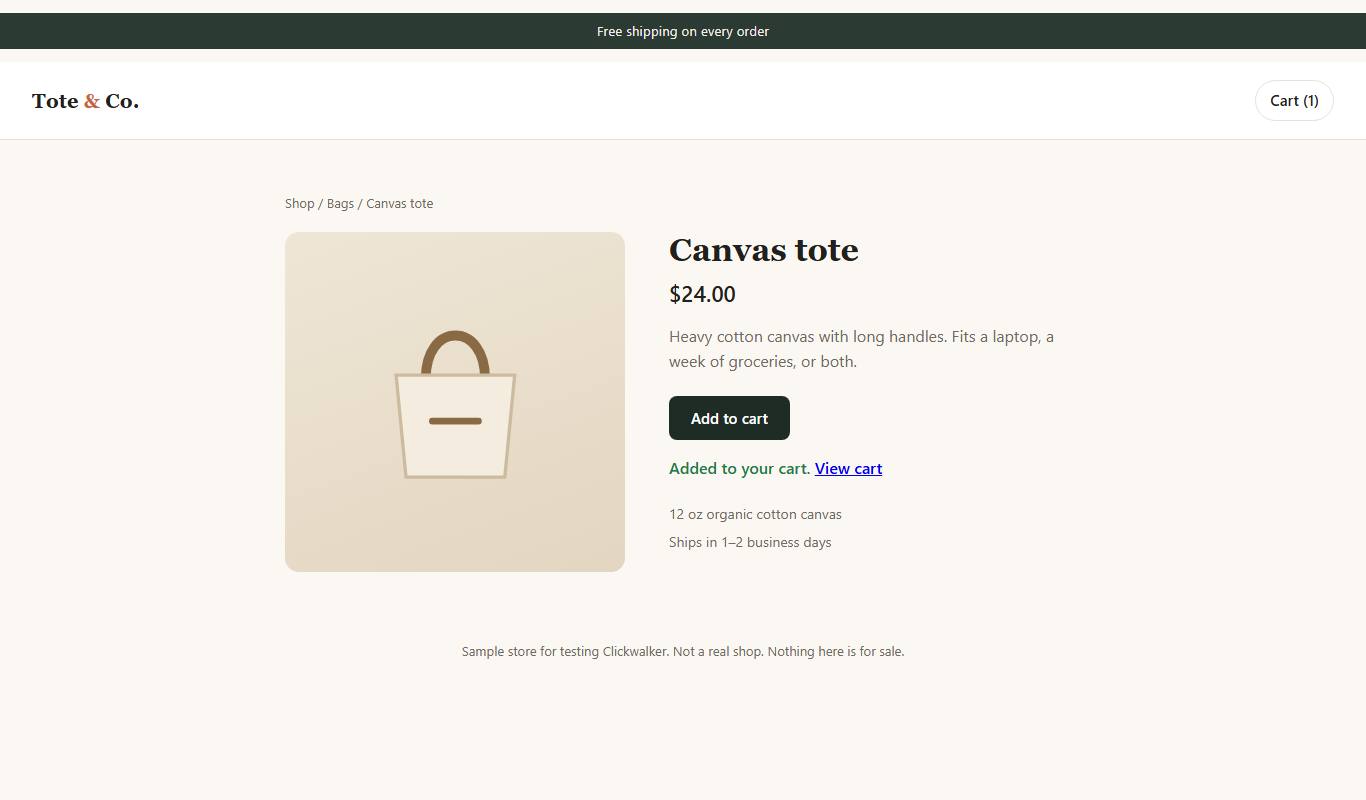The width and height of the screenshot is (1366, 800).
Task: Select the breadcrumb text 'Shop / Bags / Canvas tote'
Action: (x=359, y=203)
